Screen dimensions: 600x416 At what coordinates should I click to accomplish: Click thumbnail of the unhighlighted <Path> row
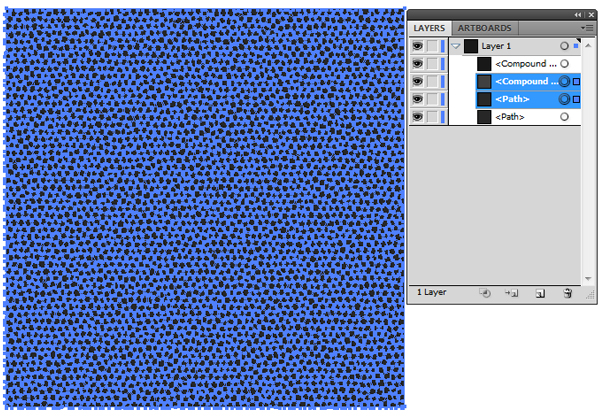pos(484,117)
